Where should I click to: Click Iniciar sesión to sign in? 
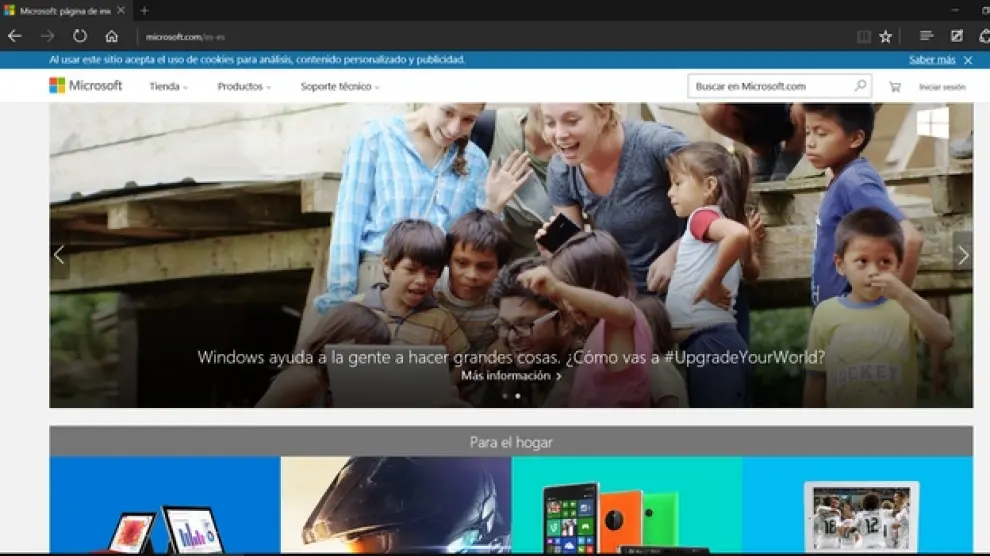pos(942,87)
